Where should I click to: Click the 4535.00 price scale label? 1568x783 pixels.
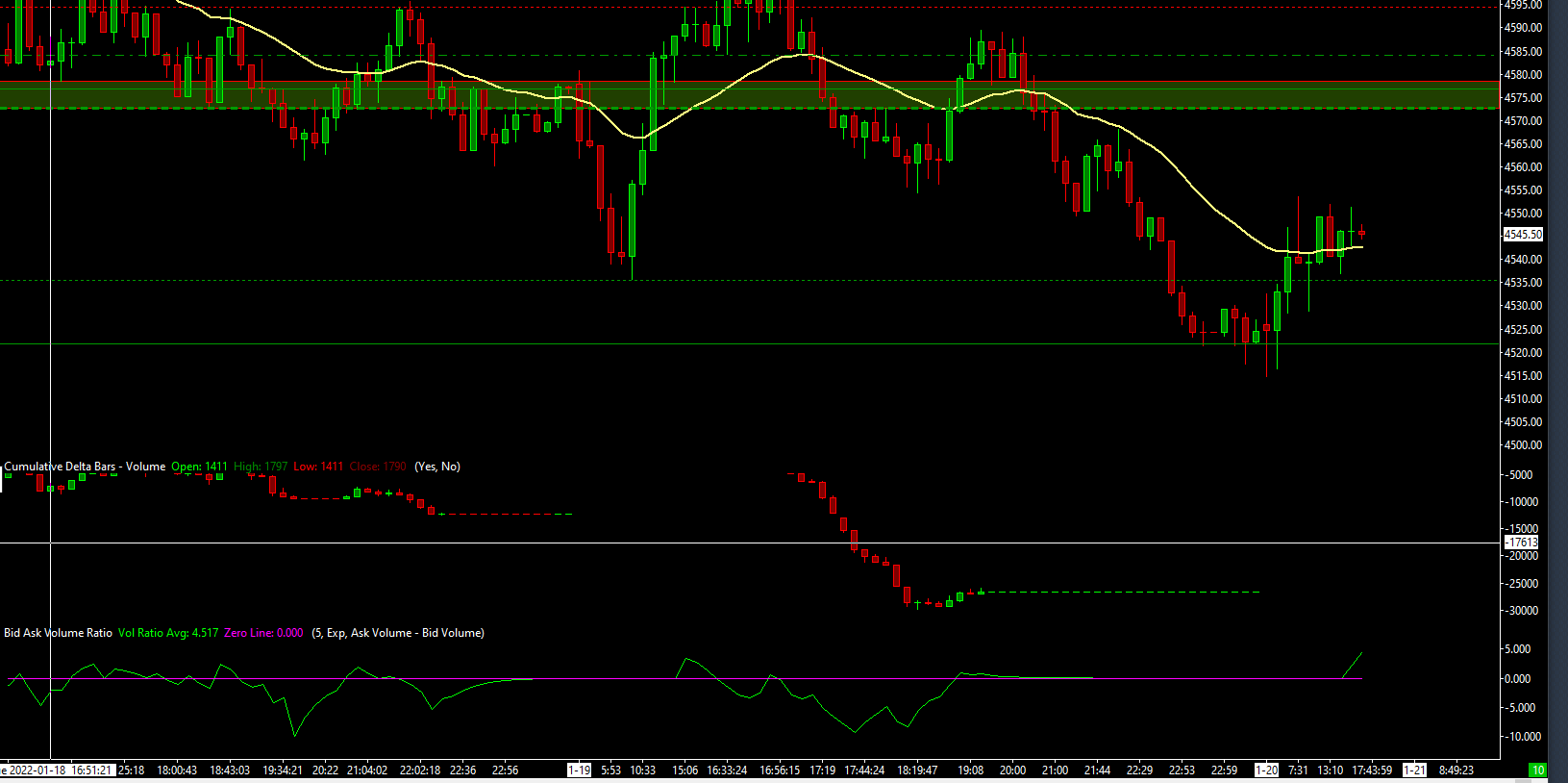pyautogui.click(x=1523, y=283)
